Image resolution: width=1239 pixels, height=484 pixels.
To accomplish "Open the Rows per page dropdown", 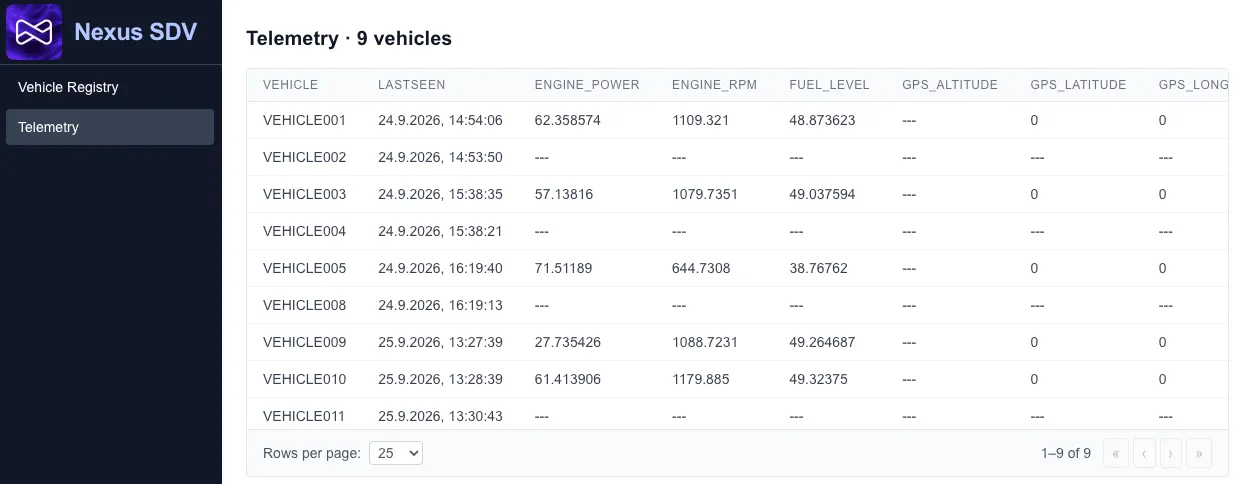I will (396, 453).
